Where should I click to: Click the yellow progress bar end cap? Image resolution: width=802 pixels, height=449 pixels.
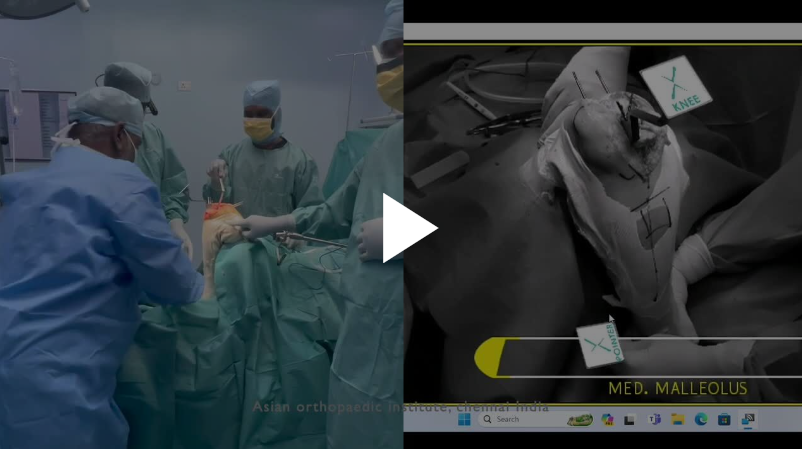pos(487,358)
